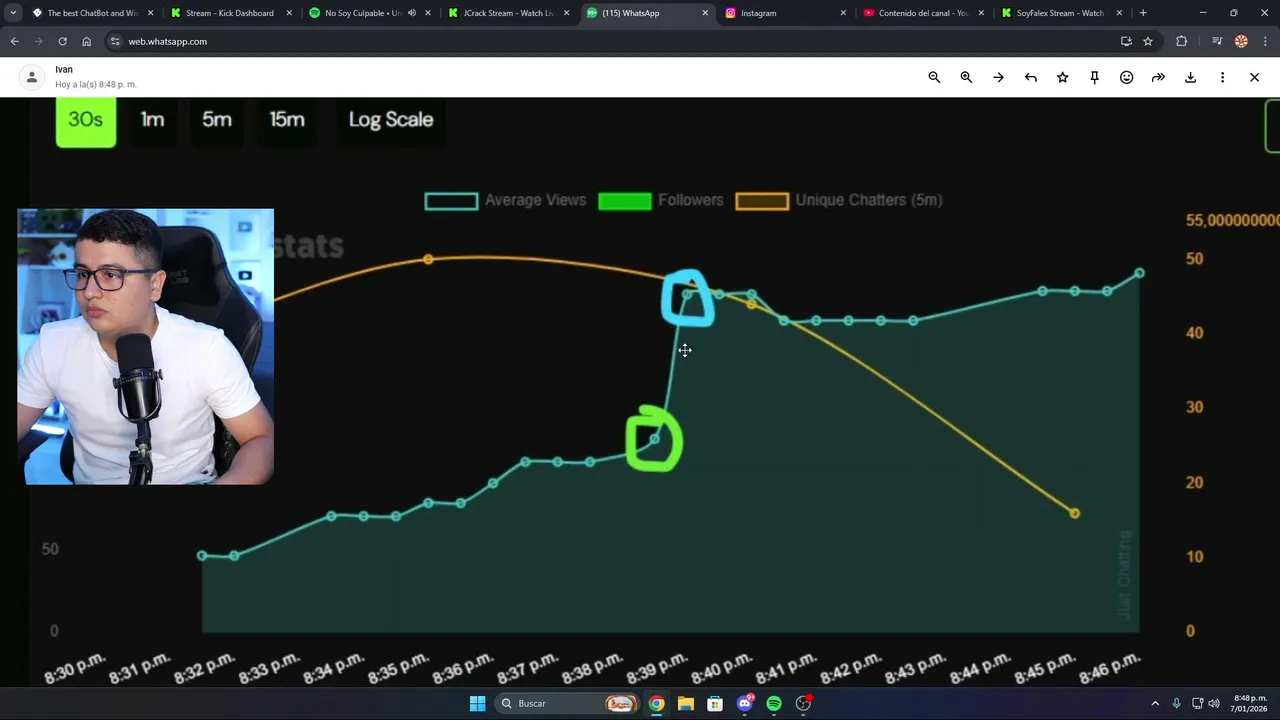Reload the WhatsApp page

[x=62, y=41]
